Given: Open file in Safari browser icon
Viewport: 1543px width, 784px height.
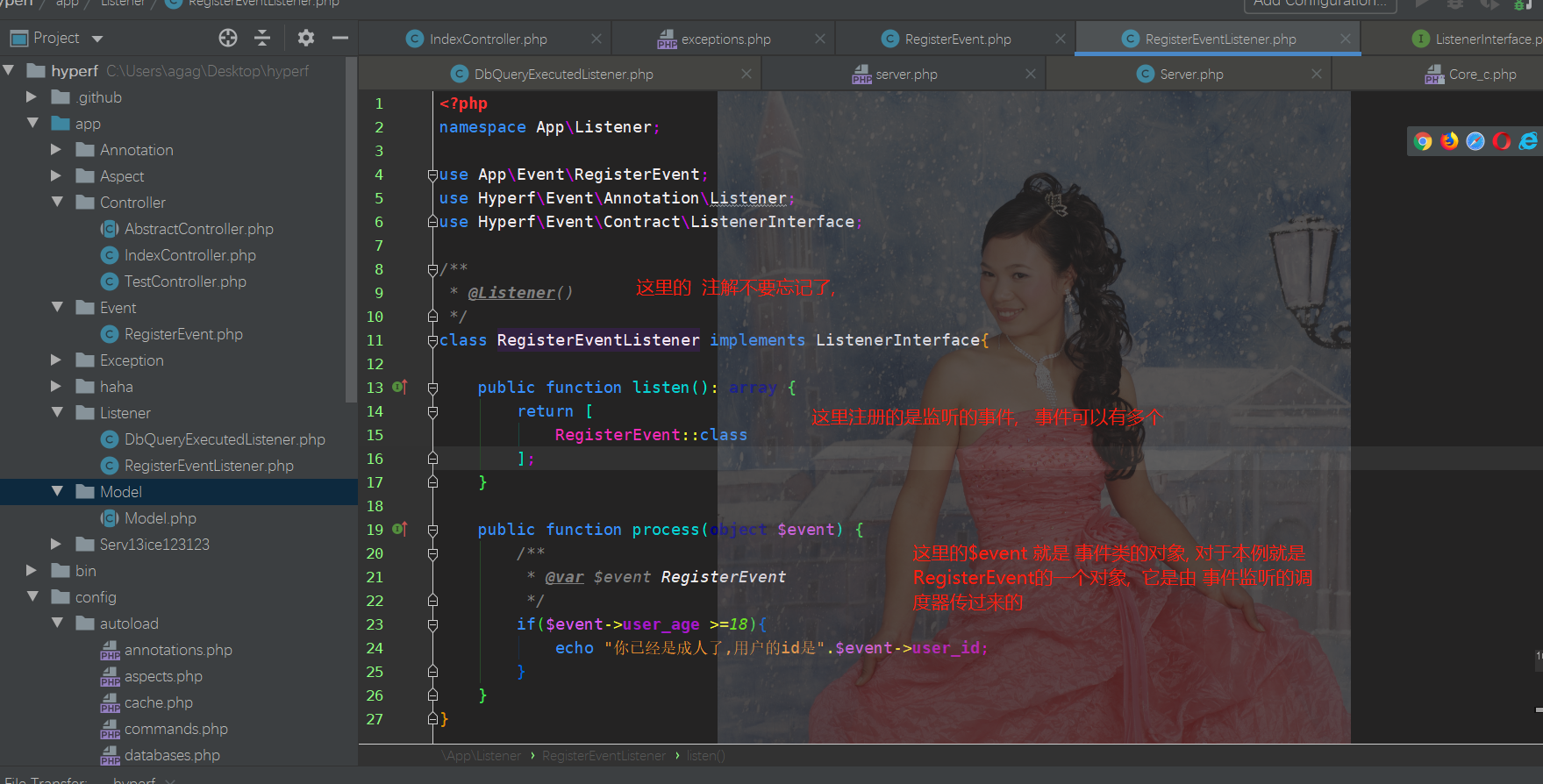Looking at the screenshot, I should [x=1475, y=141].
